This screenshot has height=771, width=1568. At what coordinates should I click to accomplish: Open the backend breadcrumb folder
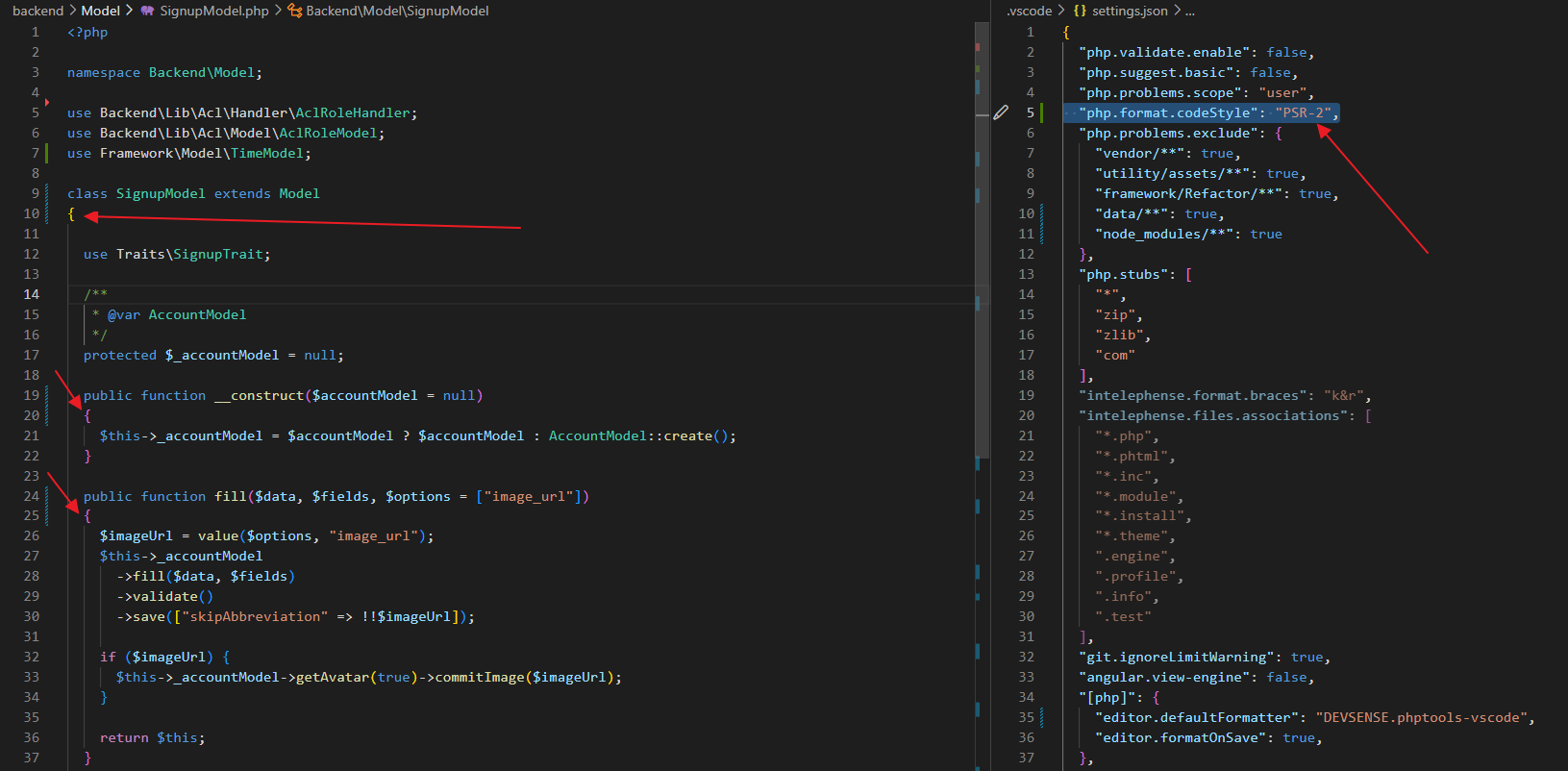[x=37, y=11]
